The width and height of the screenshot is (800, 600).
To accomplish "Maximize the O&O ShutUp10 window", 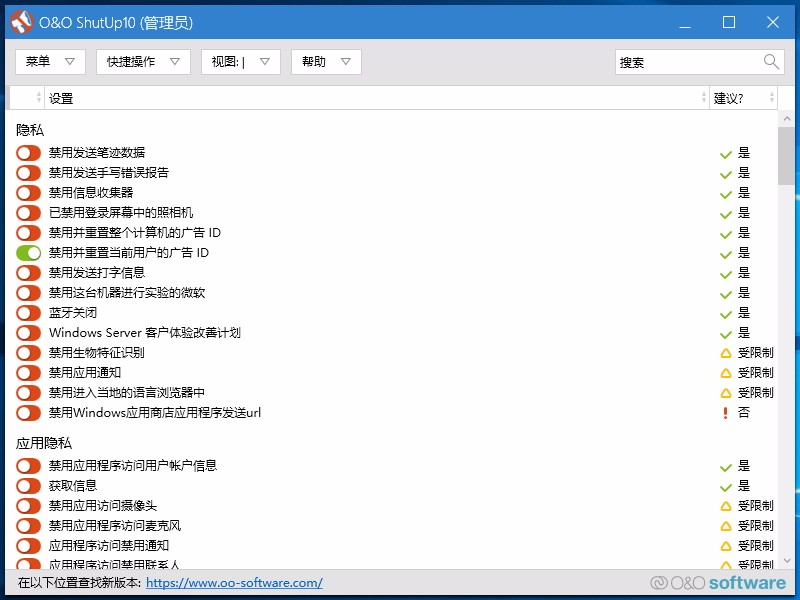I will pyautogui.click(x=729, y=22).
